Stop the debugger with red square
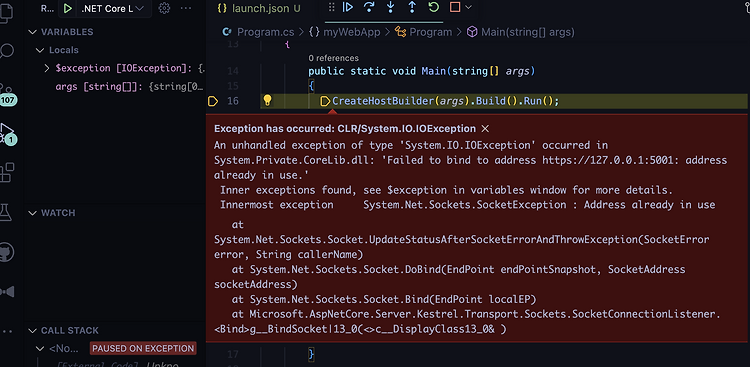Viewport: 750px width, 367px height. coord(455,7)
